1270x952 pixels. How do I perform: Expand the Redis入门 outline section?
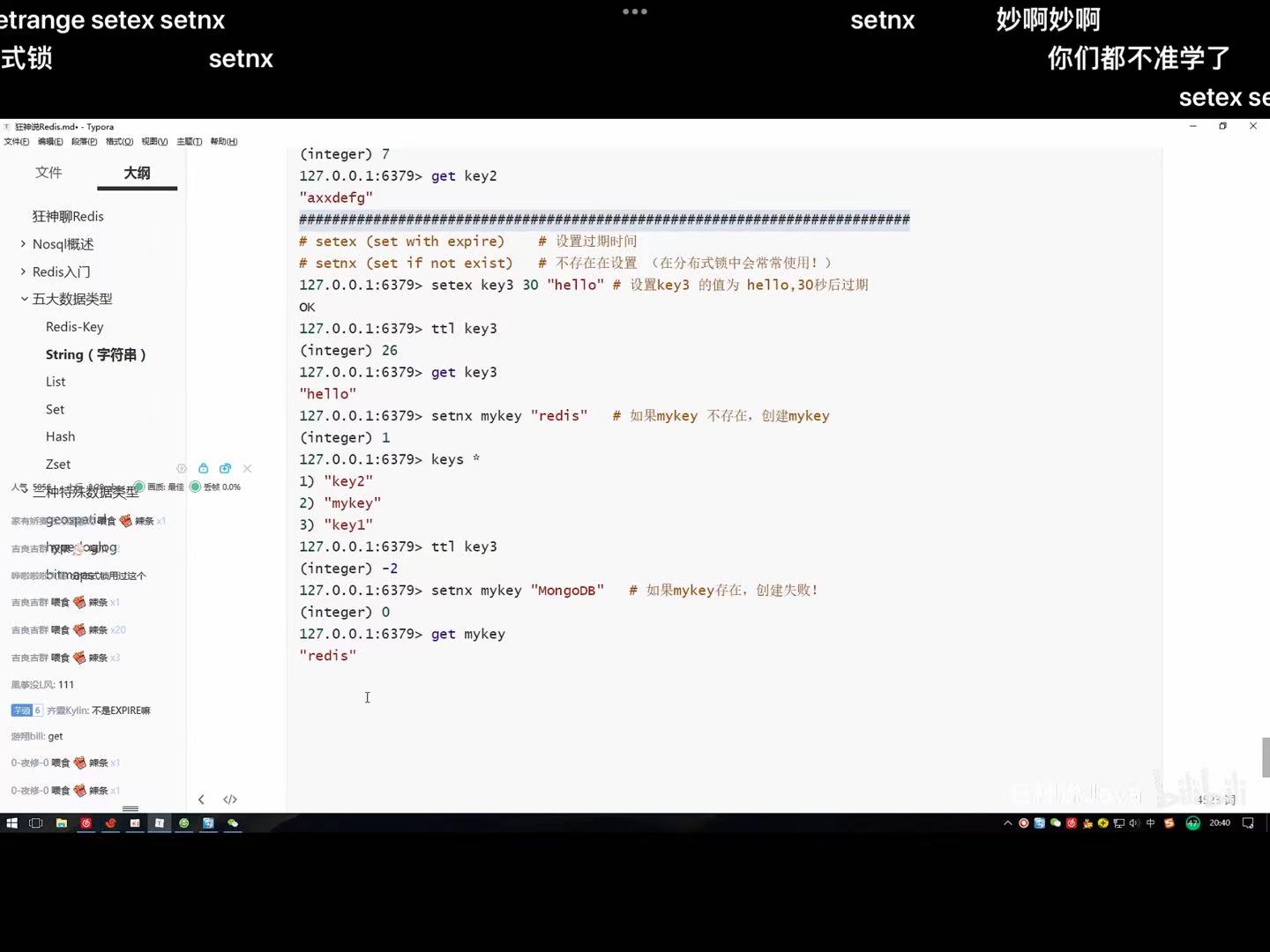pyautogui.click(x=23, y=271)
